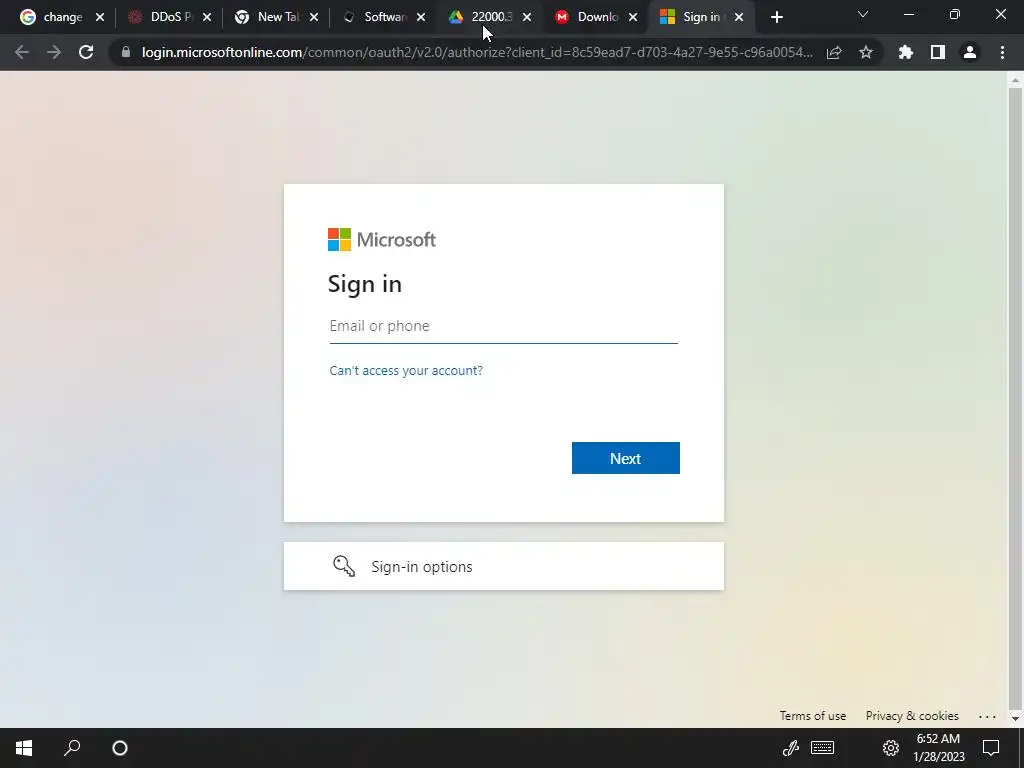Click the browser forward arrow
This screenshot has width=1024, height=768.
coord(54,52)
